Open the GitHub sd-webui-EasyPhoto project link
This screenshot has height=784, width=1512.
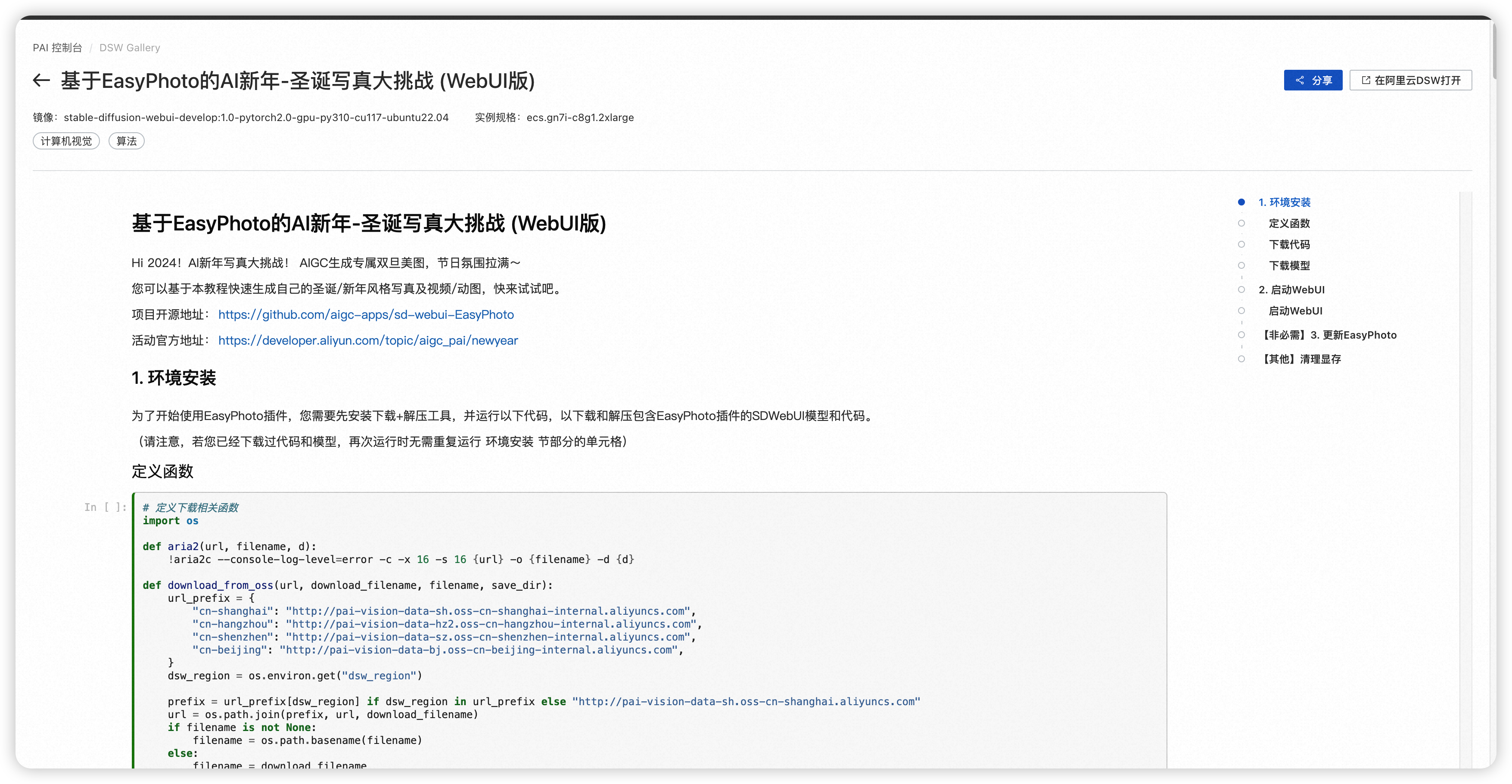[366, 314]
